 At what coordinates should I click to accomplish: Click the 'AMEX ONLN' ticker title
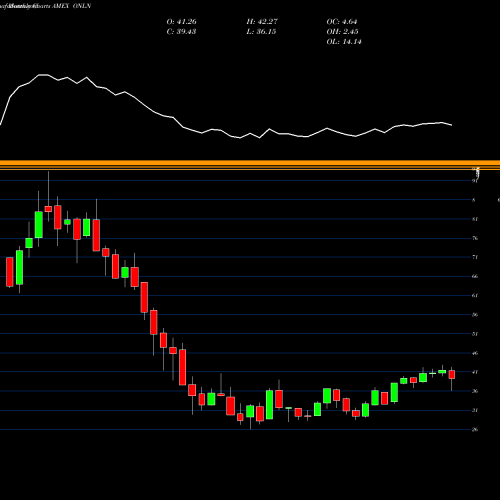pos(72,6)
